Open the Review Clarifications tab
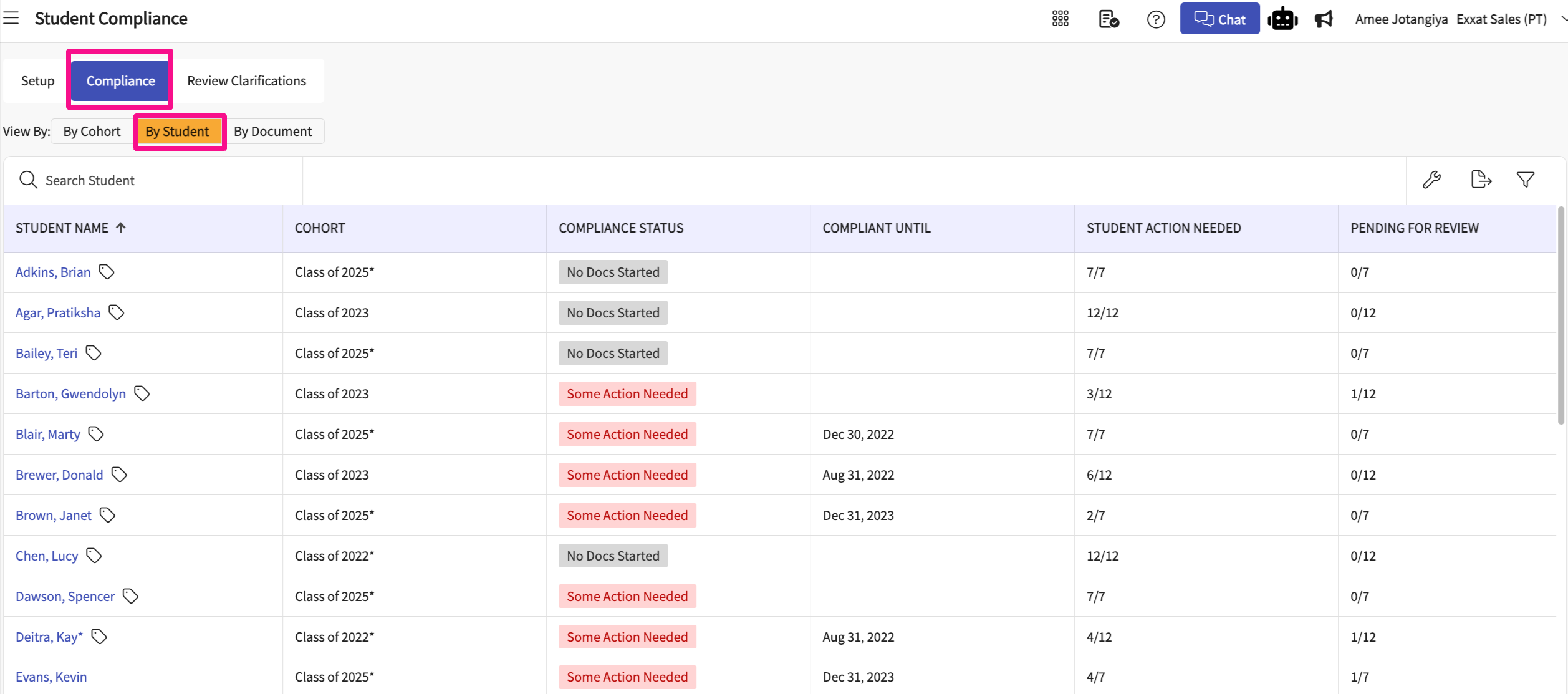Screen dimensions: 1568x694 point(246,81)
